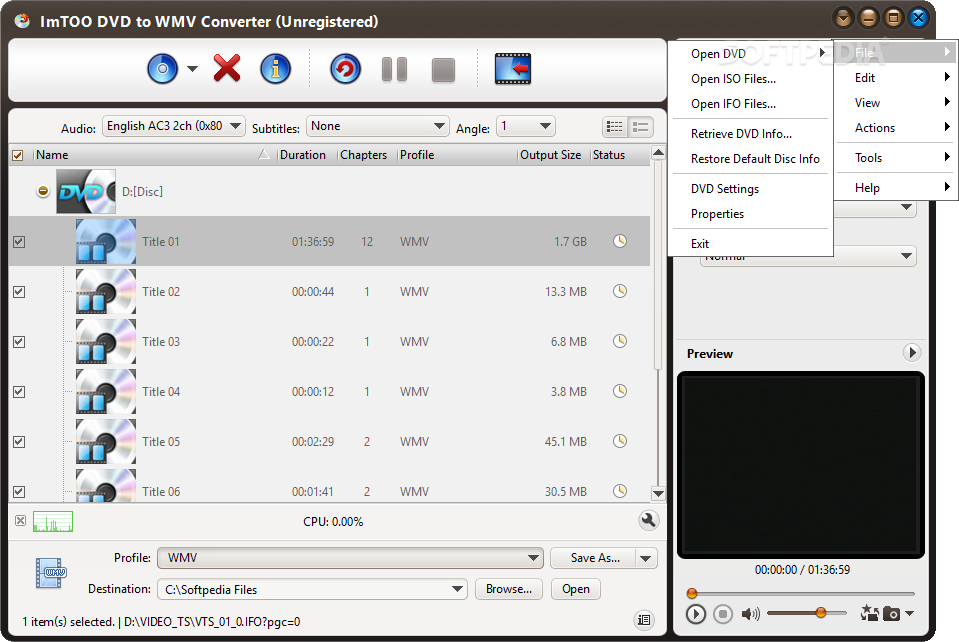This screenshot has height=642, width=959.
Task: Click the Pause toolbar icon
Action: 394,69
